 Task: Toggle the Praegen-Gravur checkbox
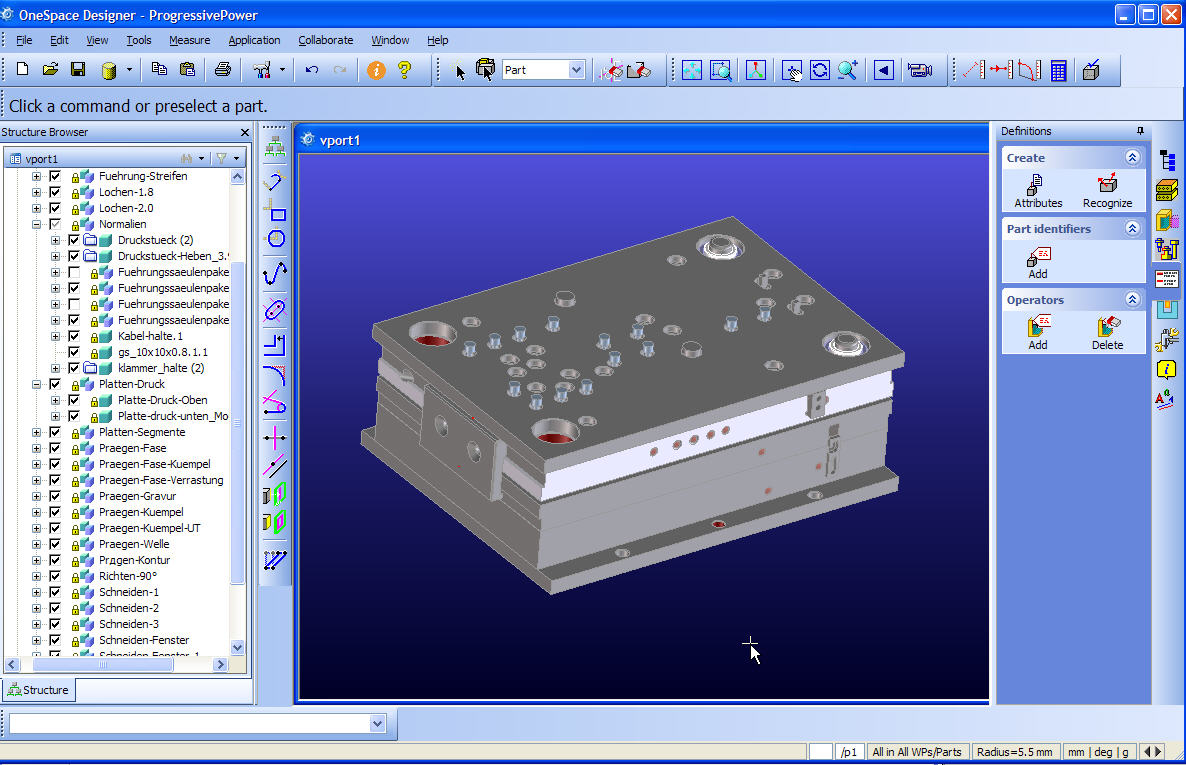[x=55, y=496]
